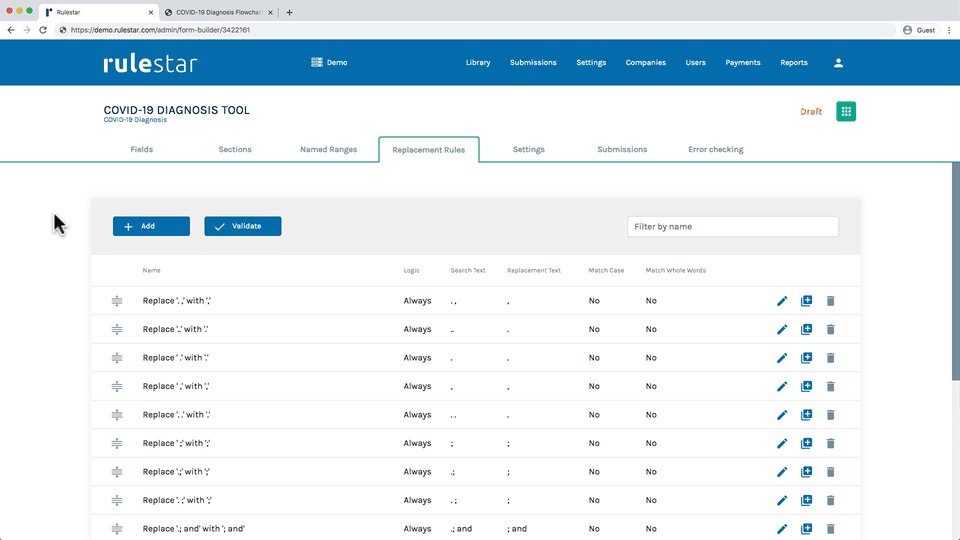Switch to the Named Ranges tab
The width and height of the screenshot is (960, 540).
[x=328, y=149]
